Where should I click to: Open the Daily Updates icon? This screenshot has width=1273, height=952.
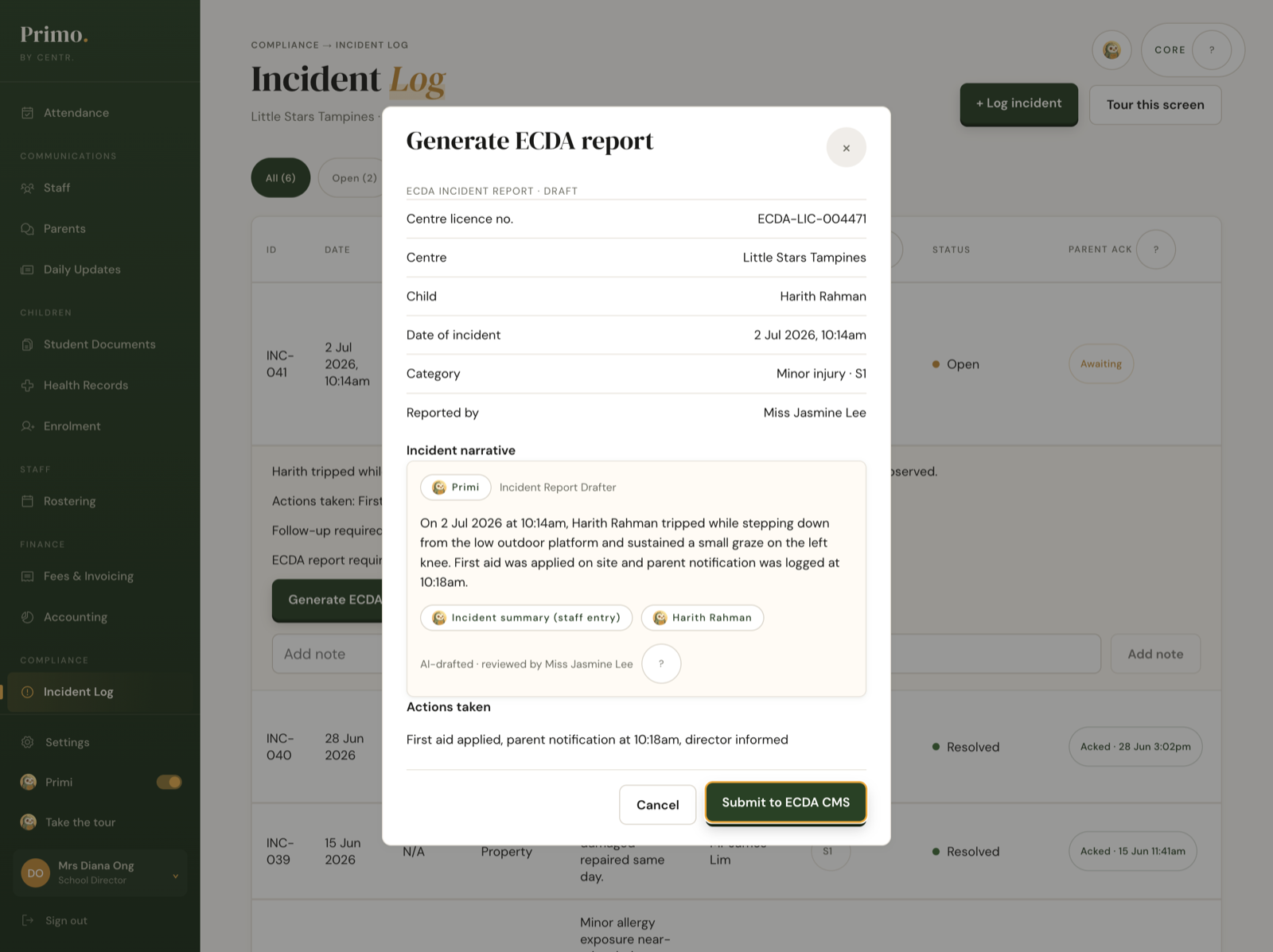click(27, 270)
